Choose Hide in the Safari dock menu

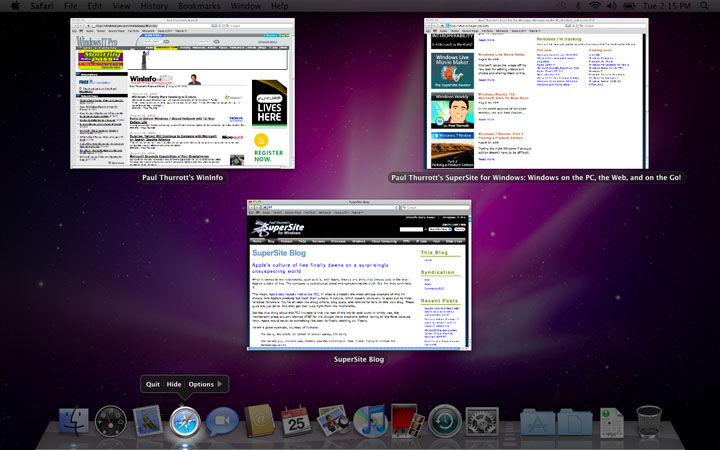(x=174, y=384)
